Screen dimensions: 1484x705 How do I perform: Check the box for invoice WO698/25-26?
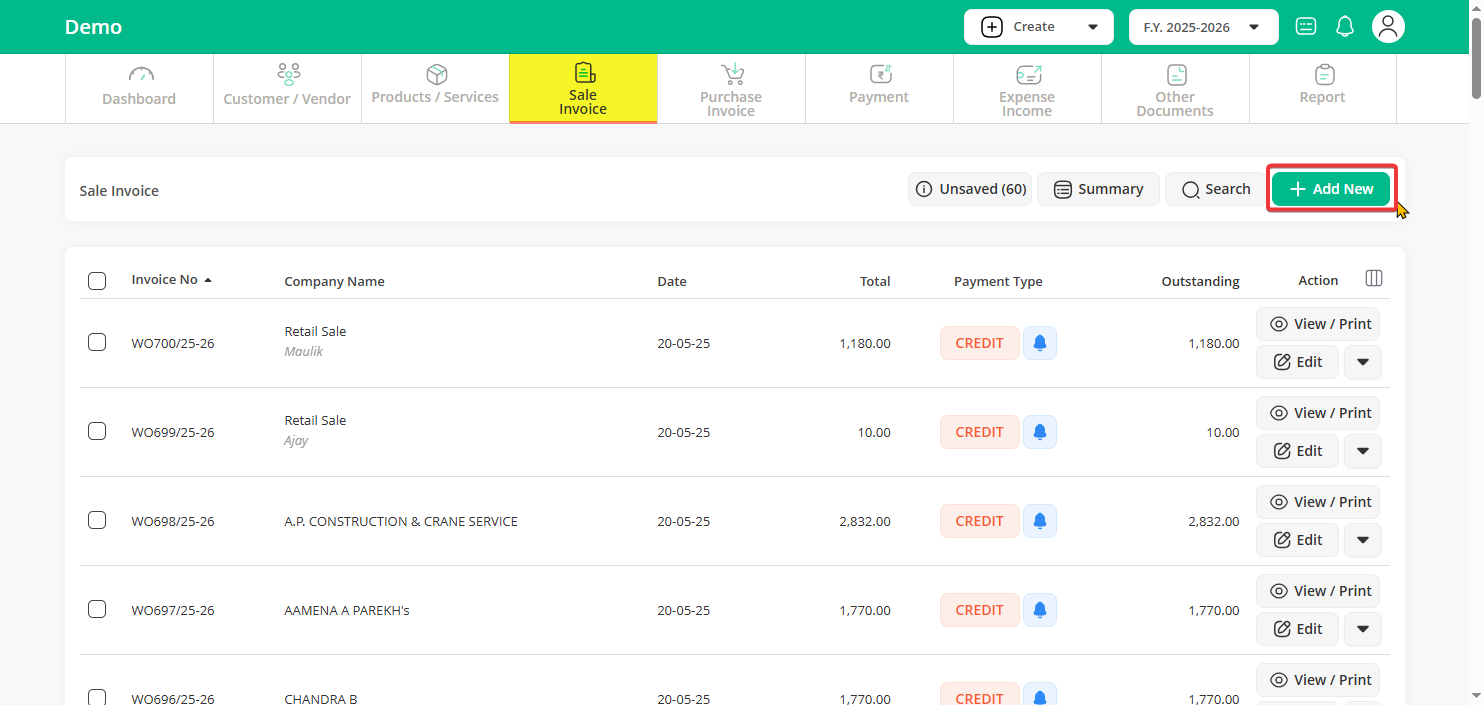pos(97,520)
